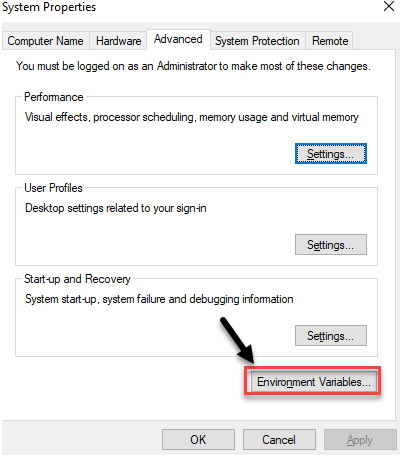This screenshot has height=455, width=400.
Task: Cancel the System Properties dialog
Action: (x=279, y=440)
